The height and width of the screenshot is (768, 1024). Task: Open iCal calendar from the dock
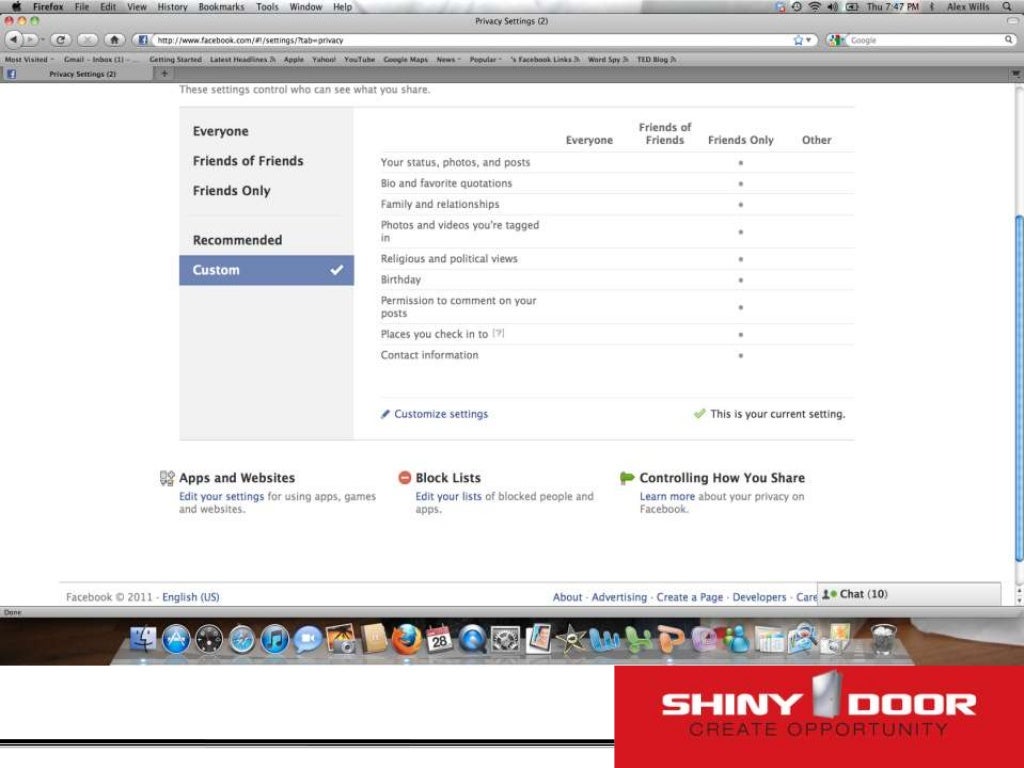(x=439, y=639)
